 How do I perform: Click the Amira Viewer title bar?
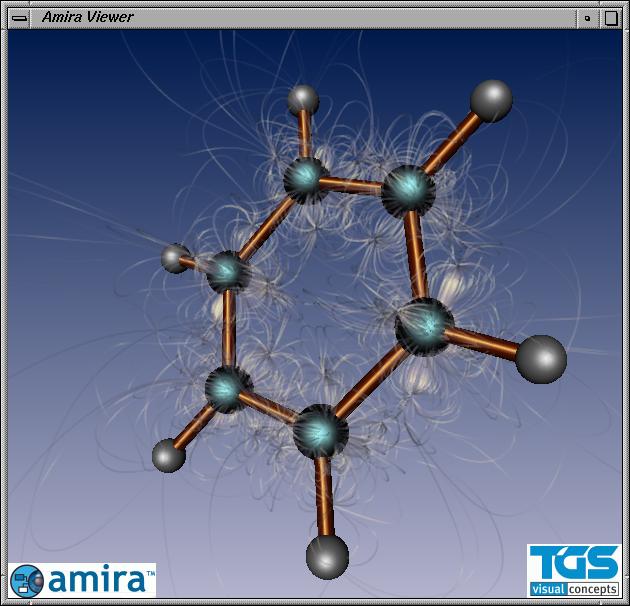pyautogui.click(x=304, y=18)
